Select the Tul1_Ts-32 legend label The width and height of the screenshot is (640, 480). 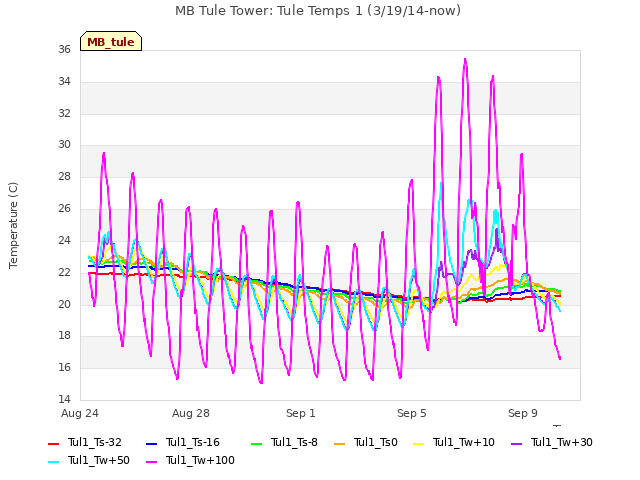(95, 442)
